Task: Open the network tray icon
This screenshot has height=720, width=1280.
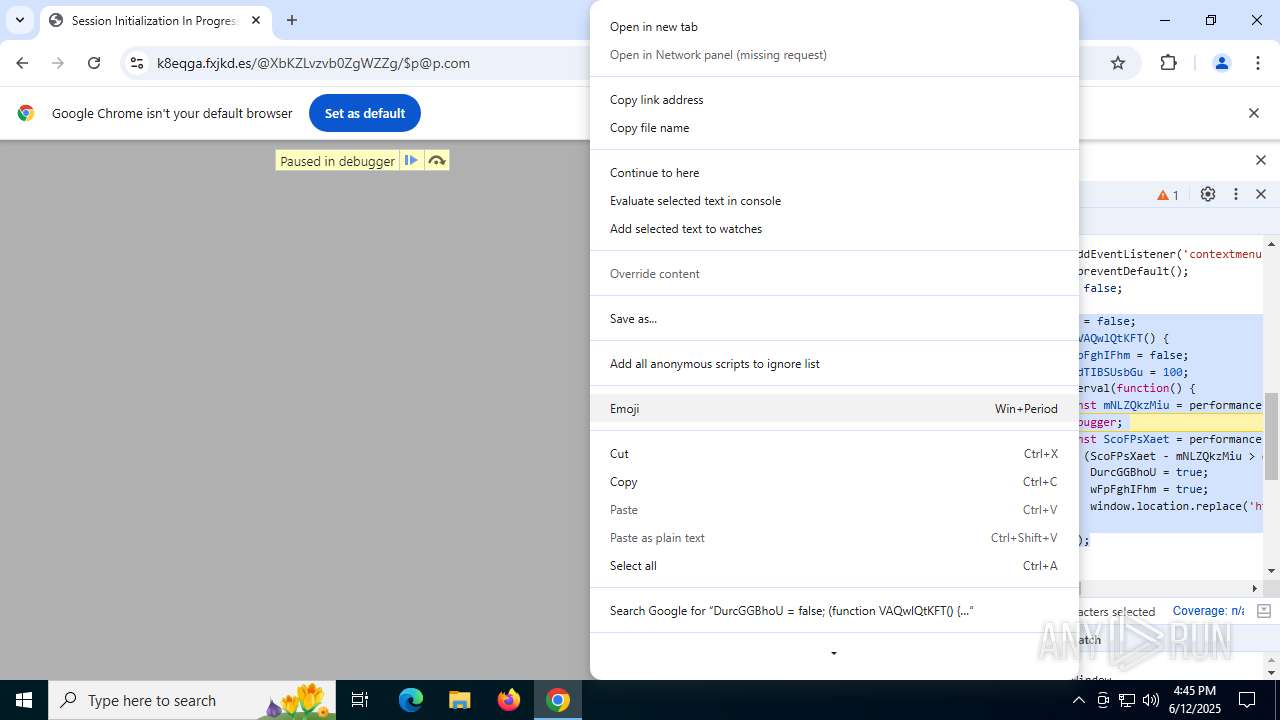Action: [x=1127, y=700]
